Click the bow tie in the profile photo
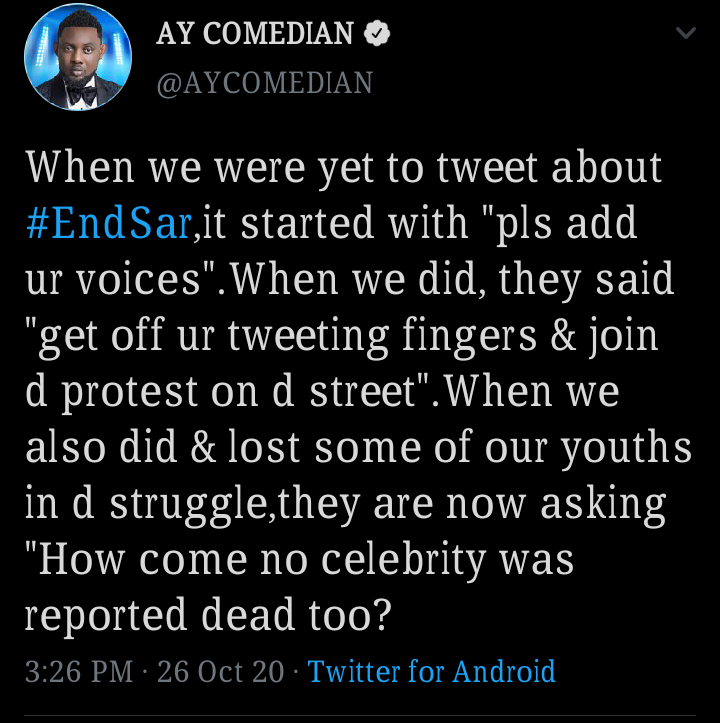Screen dimensions: 720x723 point(82,95)
